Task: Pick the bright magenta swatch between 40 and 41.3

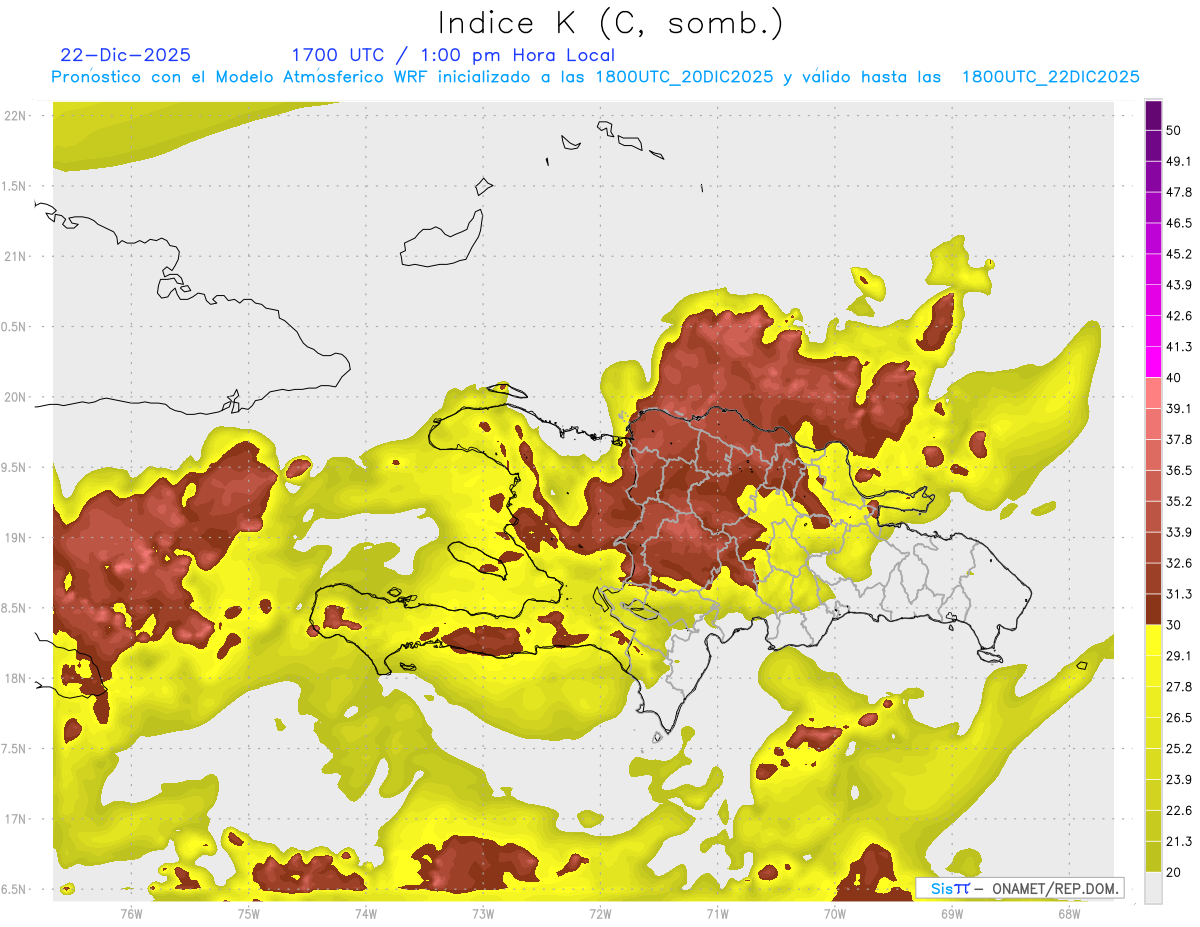Action: [x=1154, y=362]
